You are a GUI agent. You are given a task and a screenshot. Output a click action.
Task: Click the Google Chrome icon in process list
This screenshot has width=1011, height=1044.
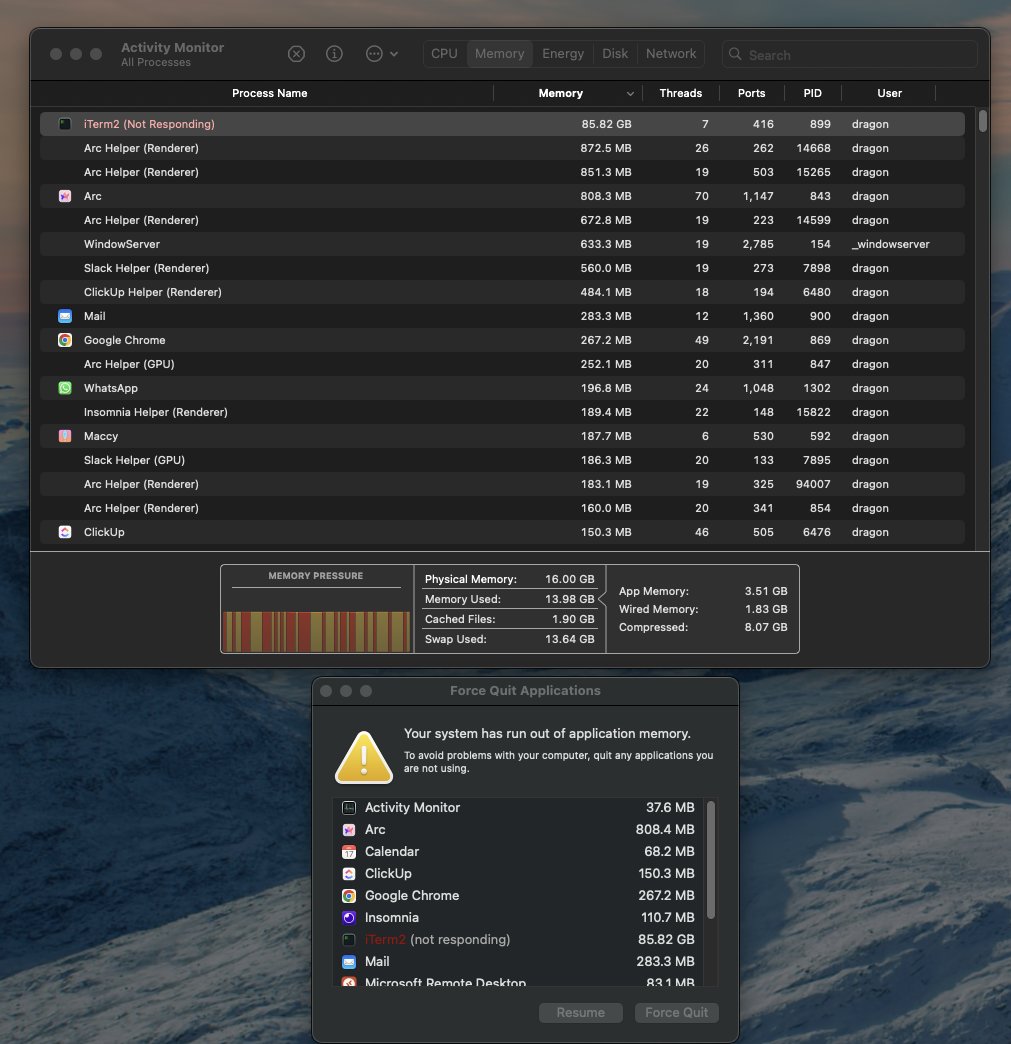(x=65, y=340)
